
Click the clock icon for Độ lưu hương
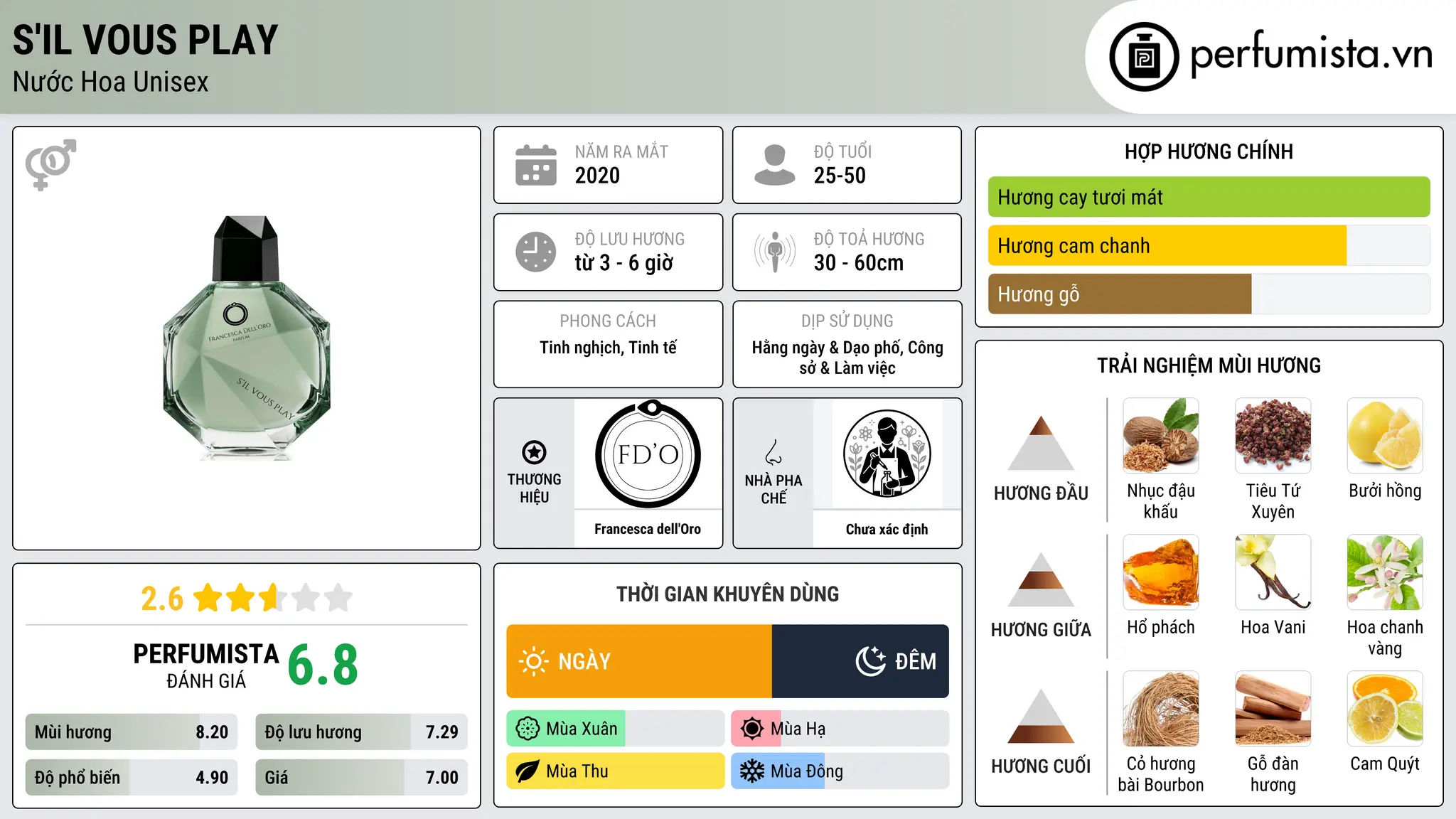coord(536,252)
